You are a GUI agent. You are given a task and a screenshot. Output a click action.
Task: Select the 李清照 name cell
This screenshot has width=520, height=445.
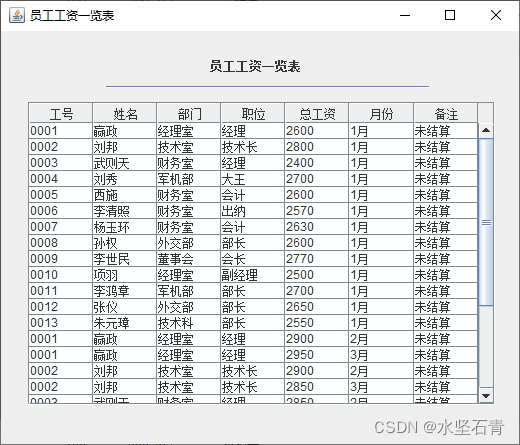point(125,211)
